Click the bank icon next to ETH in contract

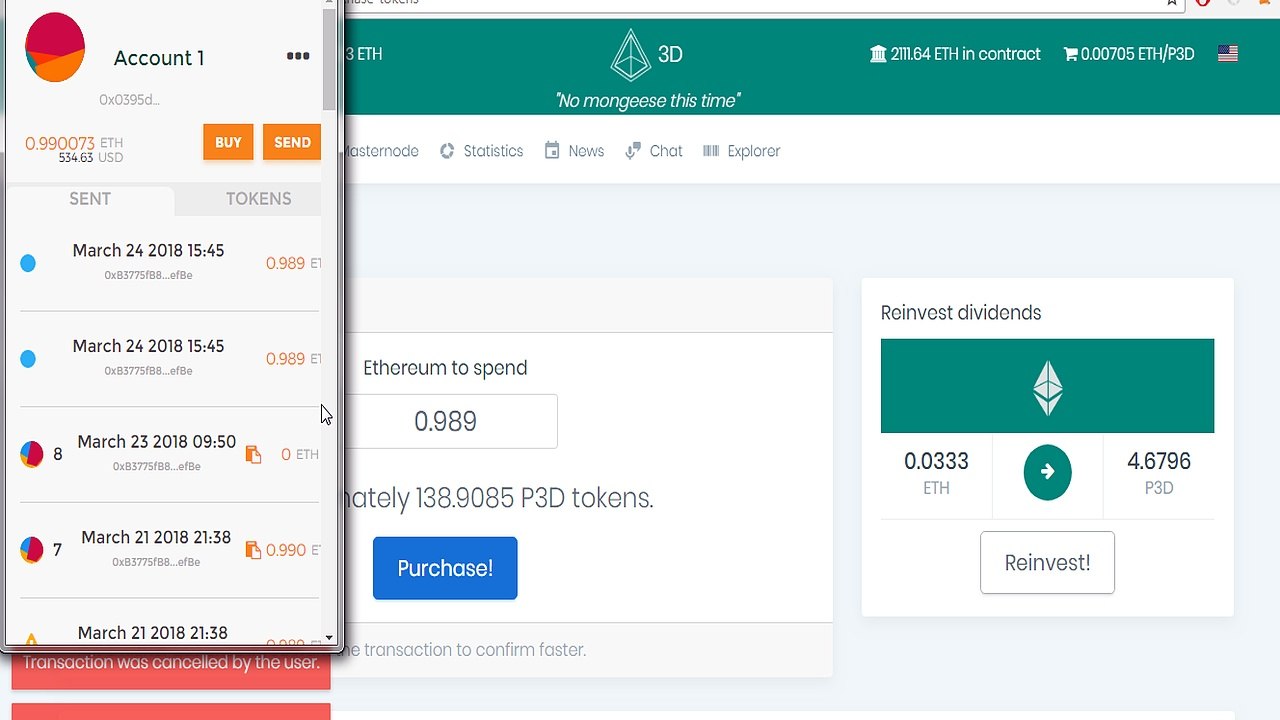point(878,54)
